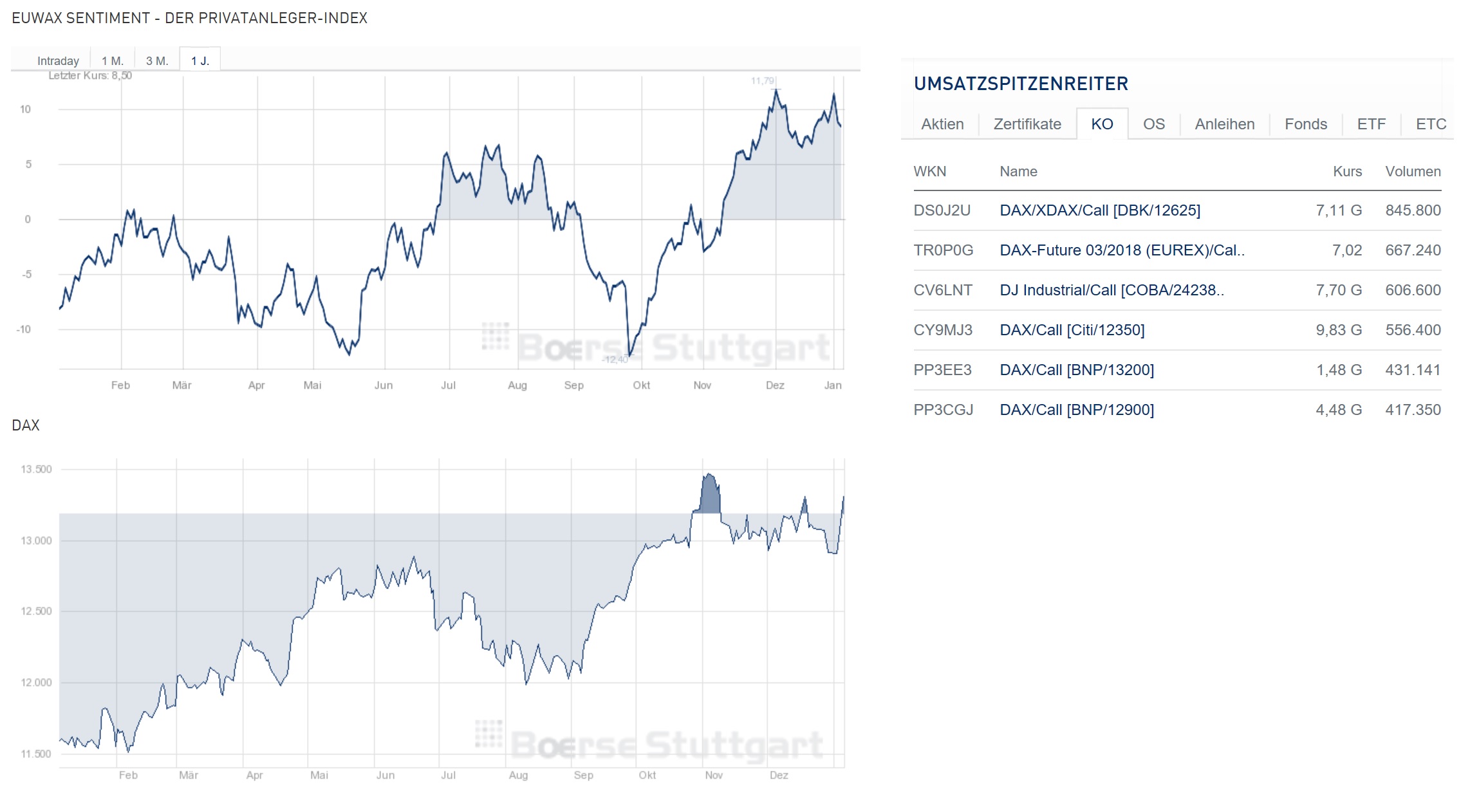Select the 3 M. time range

pyautogui.click(x=157, y=60)
